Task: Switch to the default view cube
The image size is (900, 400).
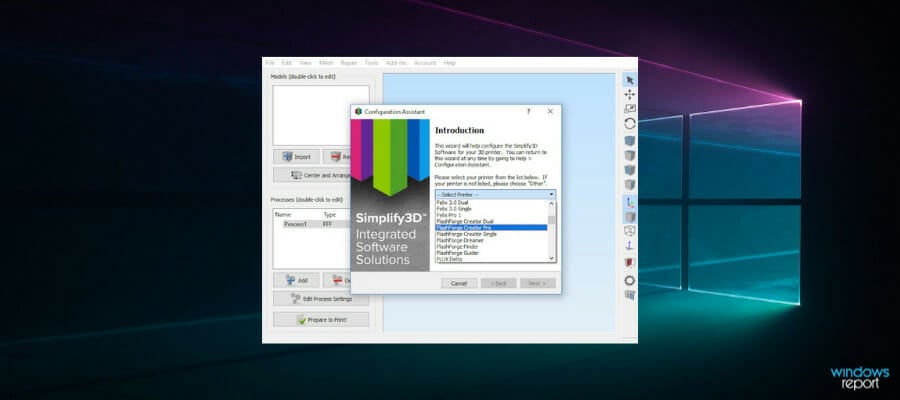Action: [x=630, y=141]
